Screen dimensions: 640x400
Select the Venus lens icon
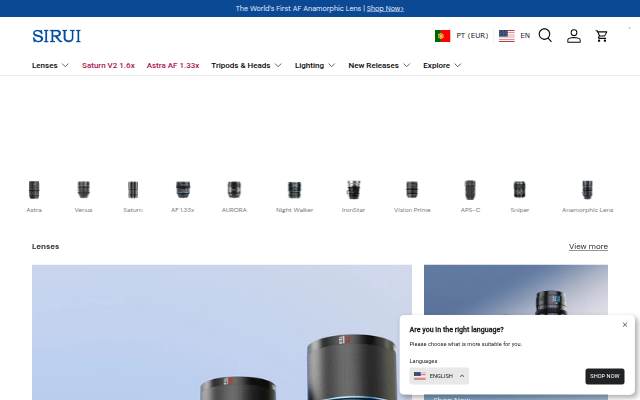[x=83, y=190]
